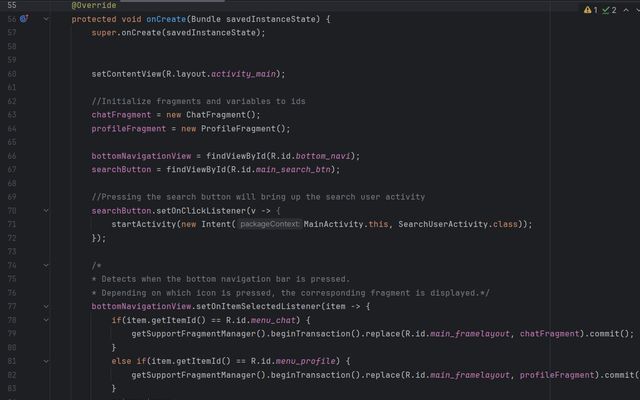
Task: Click menu_profile resource id
Action: (x=305, y=361)
